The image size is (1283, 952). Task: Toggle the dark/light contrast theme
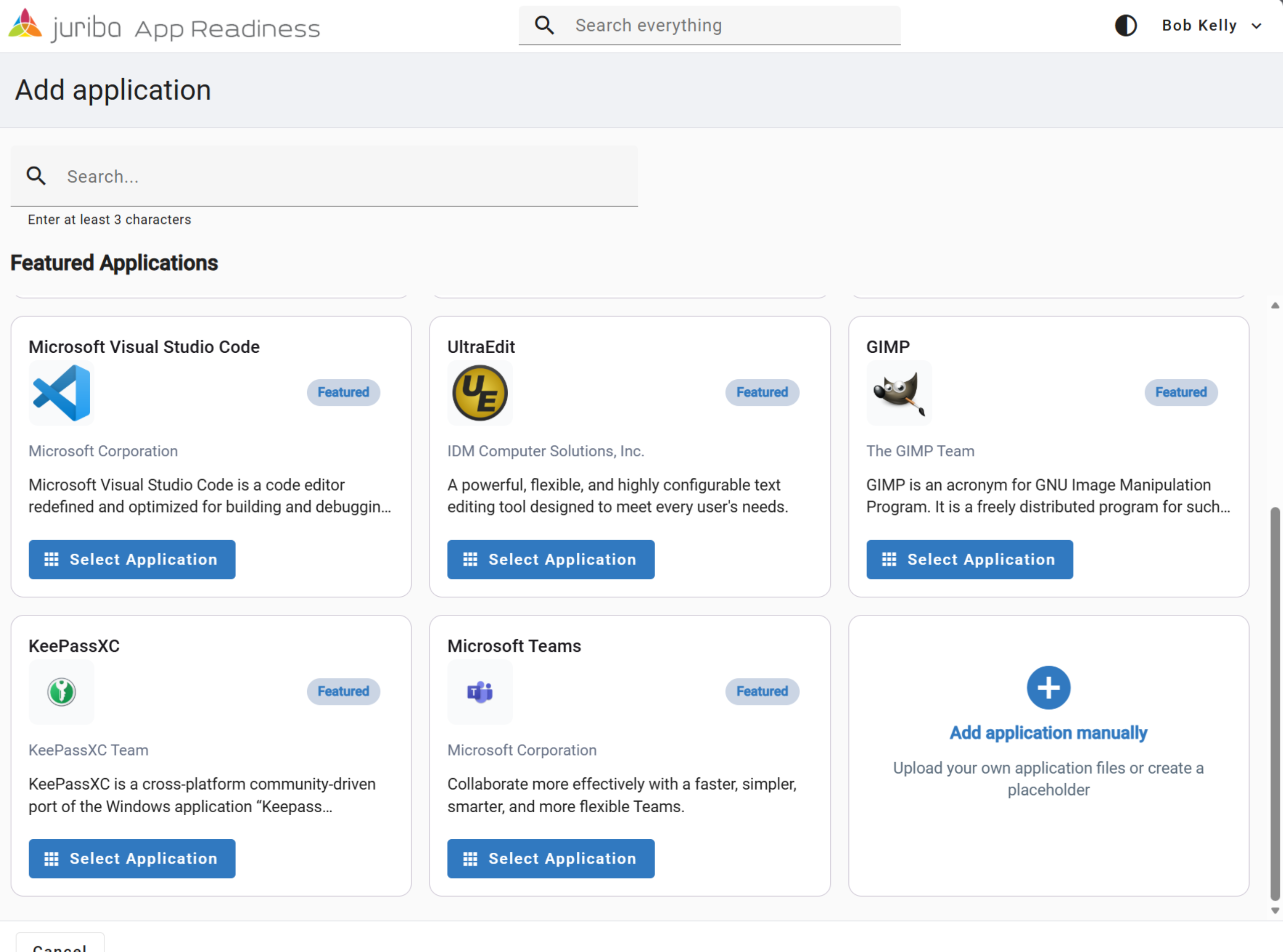click(1125, 26)
